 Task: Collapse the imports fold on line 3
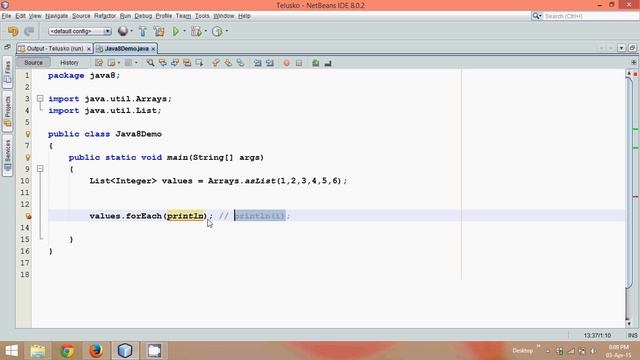pyautogui.click(x=40, y=98)
